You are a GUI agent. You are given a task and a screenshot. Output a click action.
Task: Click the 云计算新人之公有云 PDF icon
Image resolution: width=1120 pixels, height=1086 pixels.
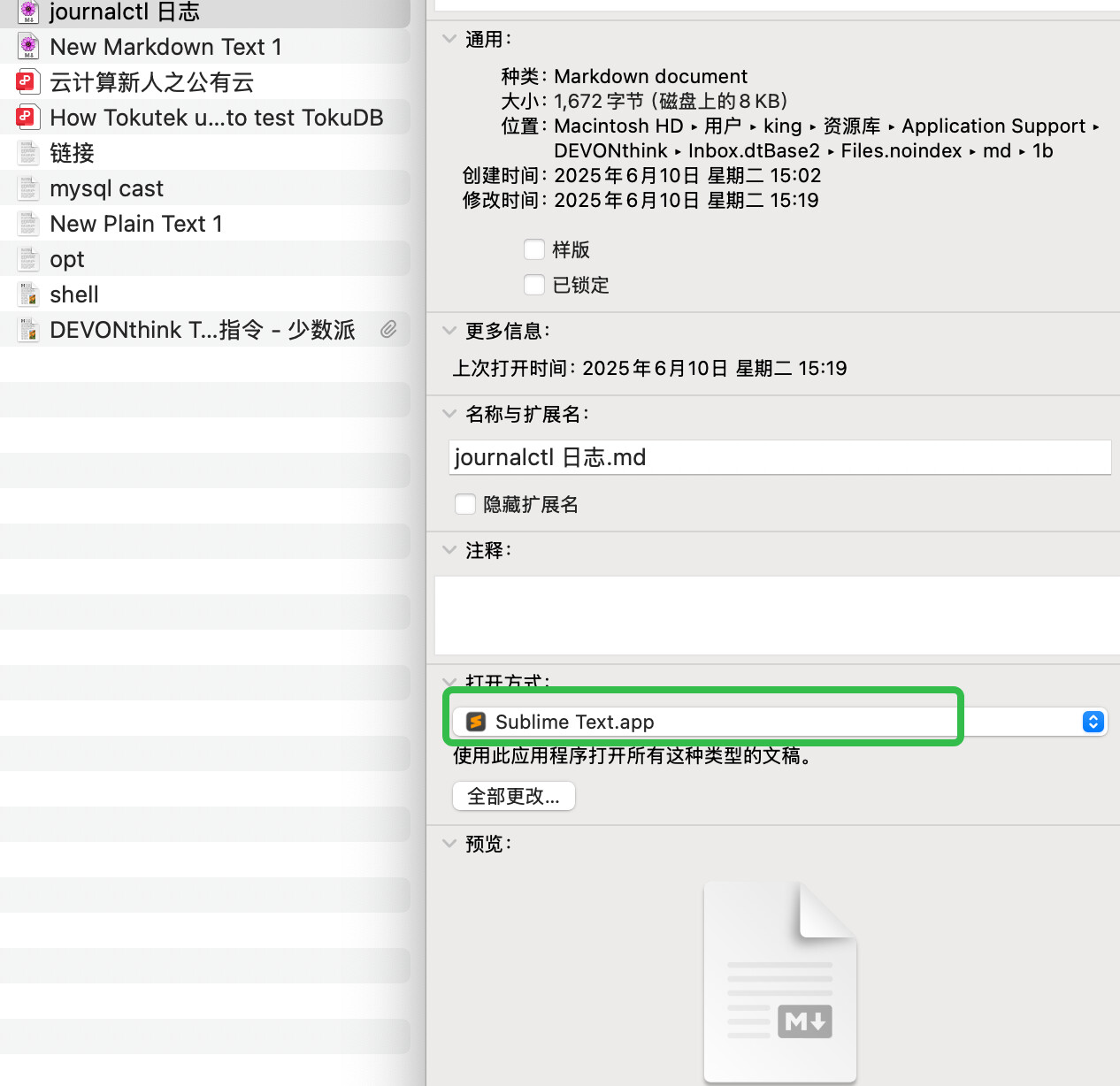[27, 81]
